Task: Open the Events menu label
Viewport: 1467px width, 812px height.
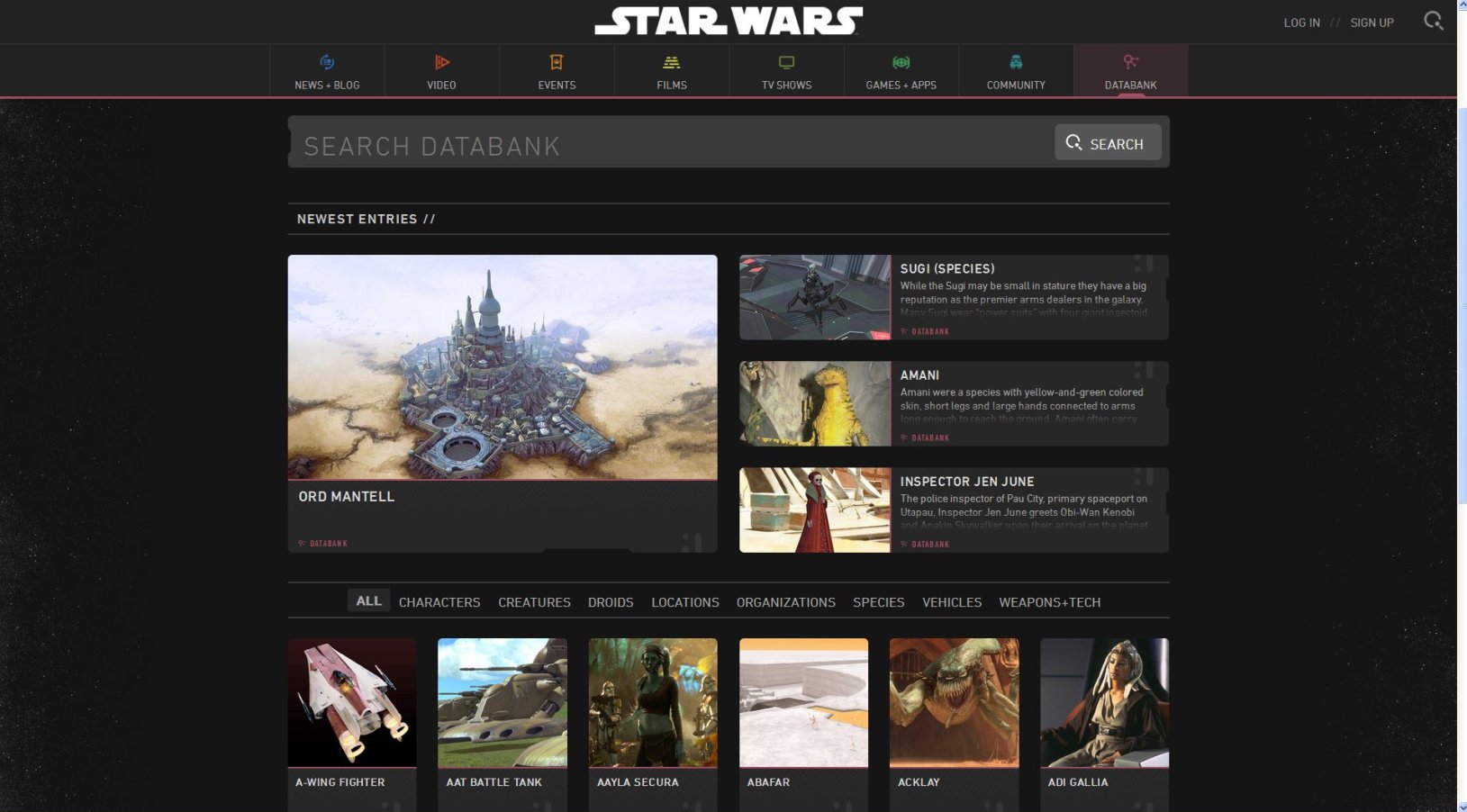Action: pyautogui.click(x=557, y=85)
